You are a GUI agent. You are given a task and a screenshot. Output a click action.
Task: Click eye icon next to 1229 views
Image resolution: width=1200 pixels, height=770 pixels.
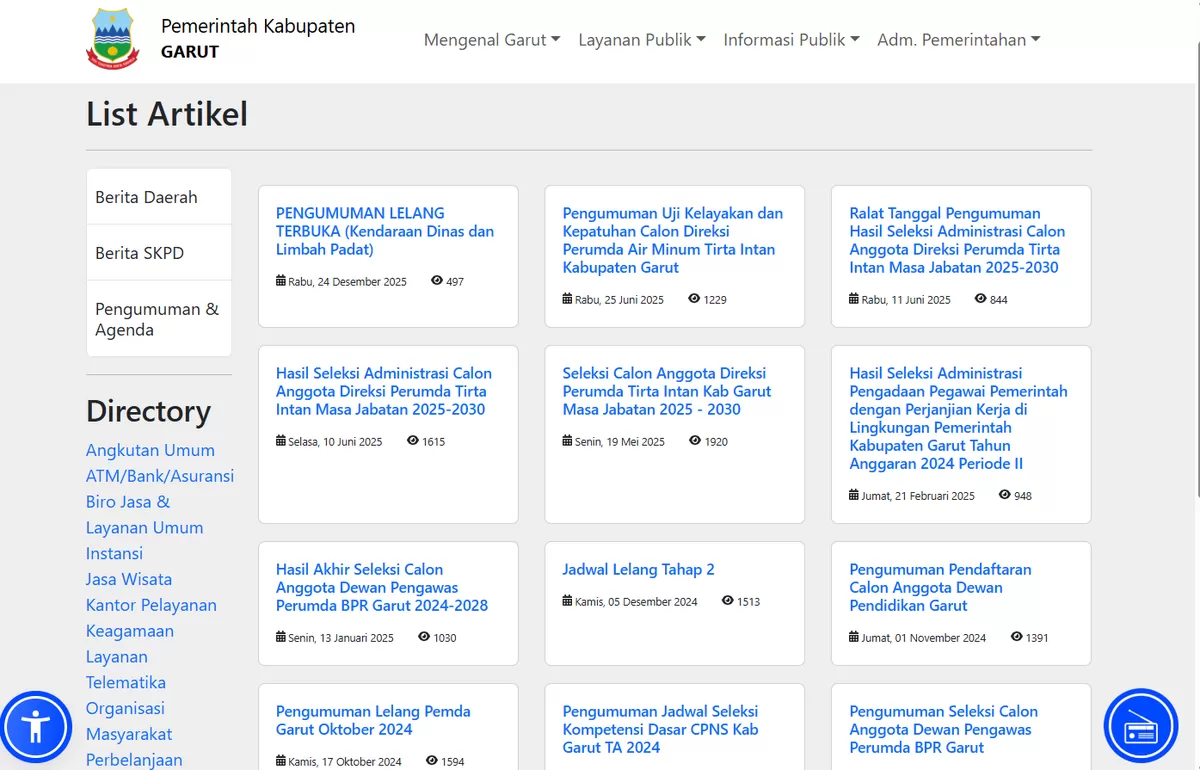point(694,299)
